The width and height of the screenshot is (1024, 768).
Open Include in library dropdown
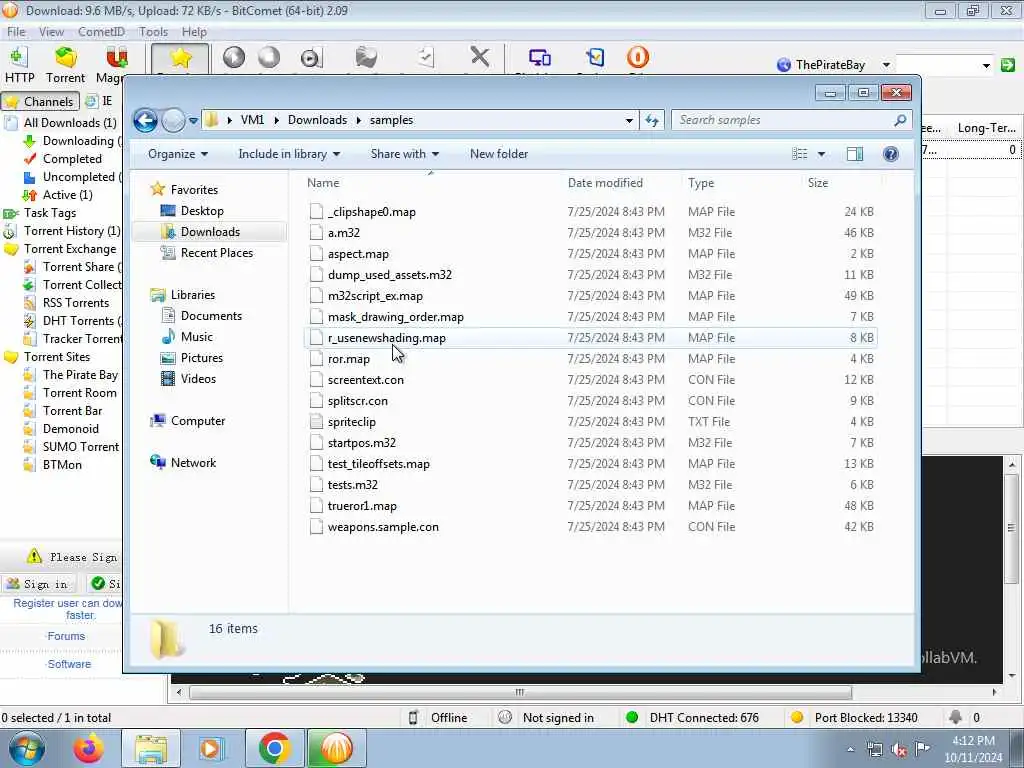pyautogui.click(x=289, y=154)
